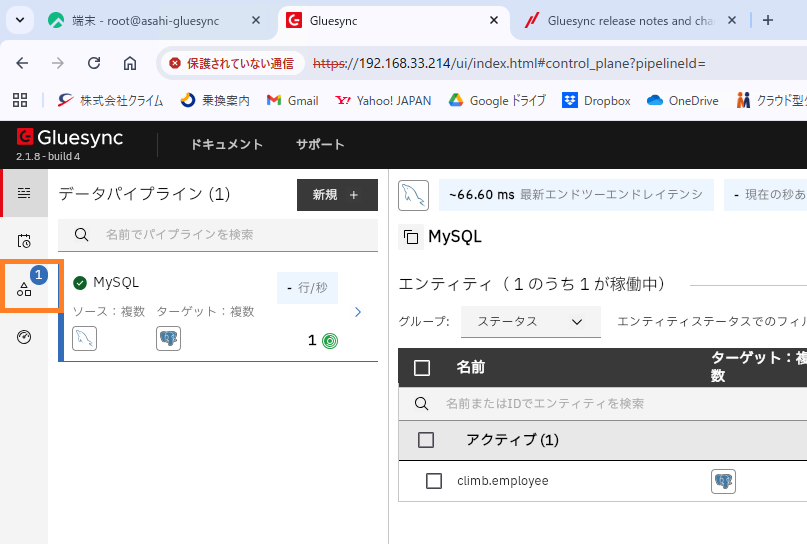Open the ドキュメント menu
807x544 pixels.
(226, 144)
